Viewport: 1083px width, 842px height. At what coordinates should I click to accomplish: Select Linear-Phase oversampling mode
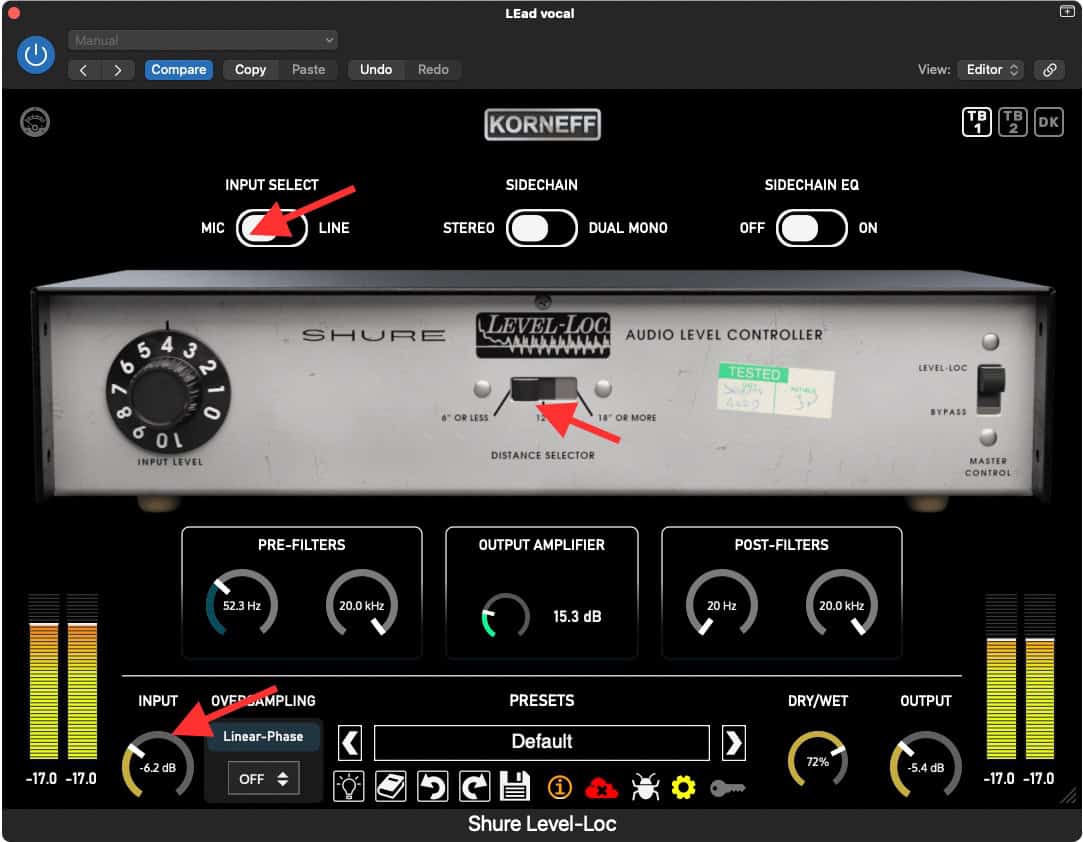pos(263,737)
